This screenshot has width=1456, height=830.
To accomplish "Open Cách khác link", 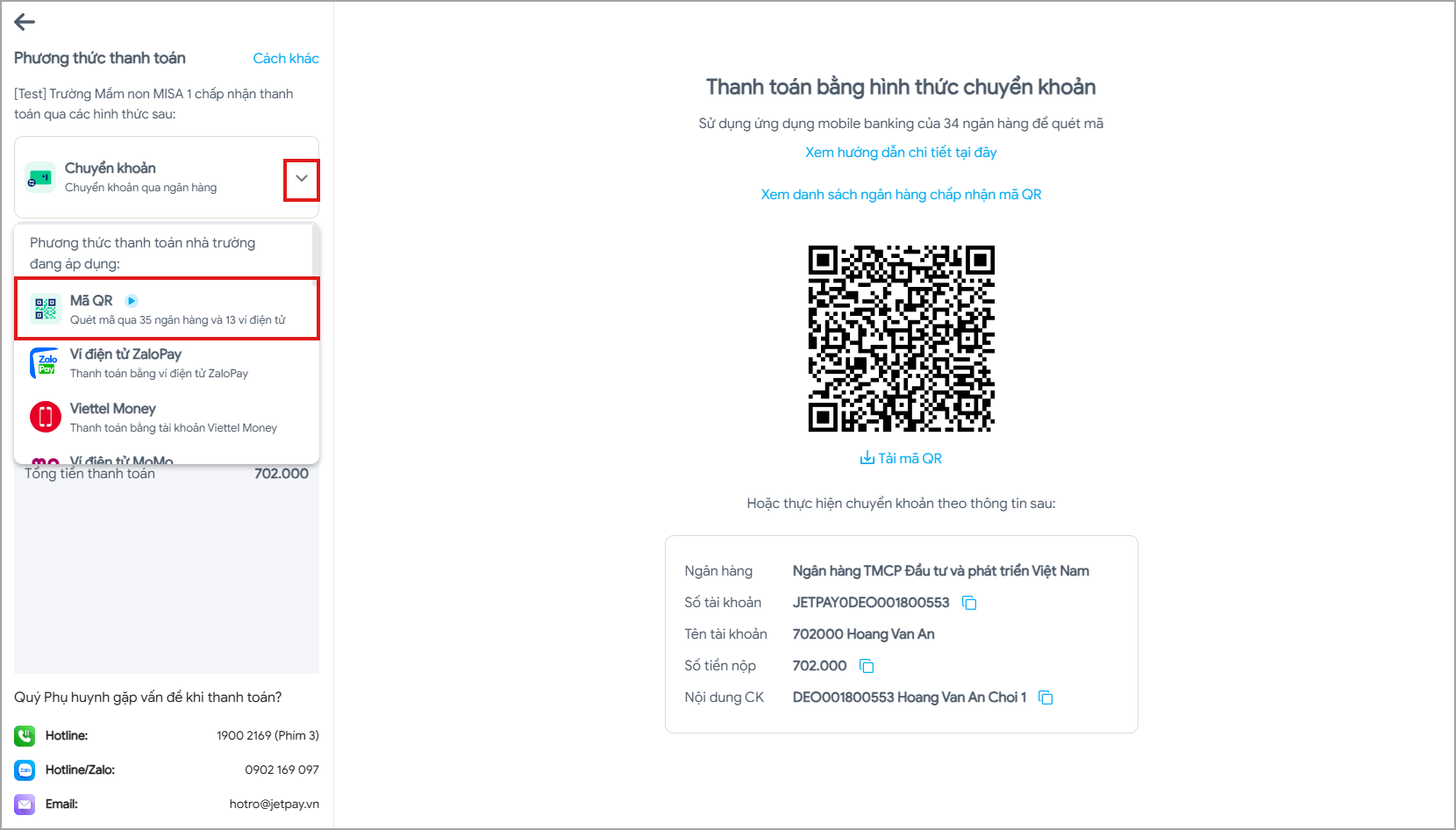I will click(286, 59).
